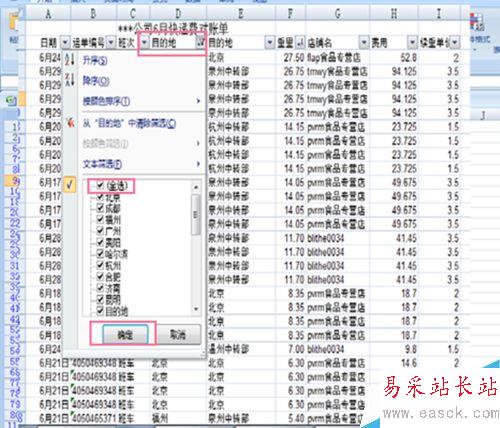
Task: Select column C header
Action: click(x=133, y=14)
